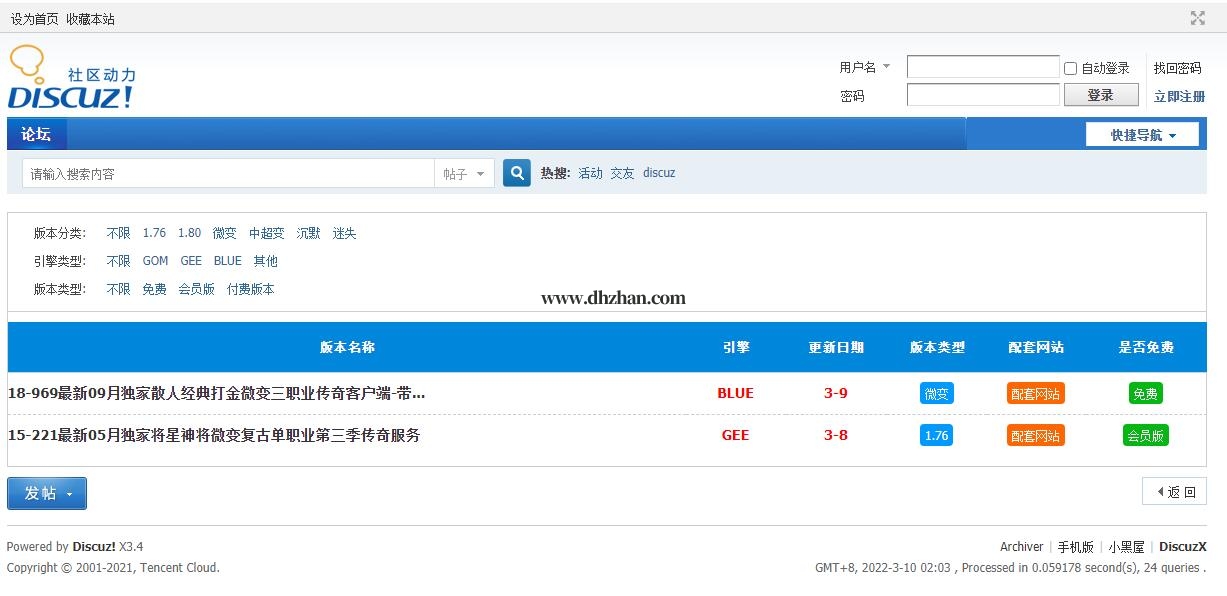Click the blue search magnifier button
The image size is (1227, 596).
tap(516, 173)
